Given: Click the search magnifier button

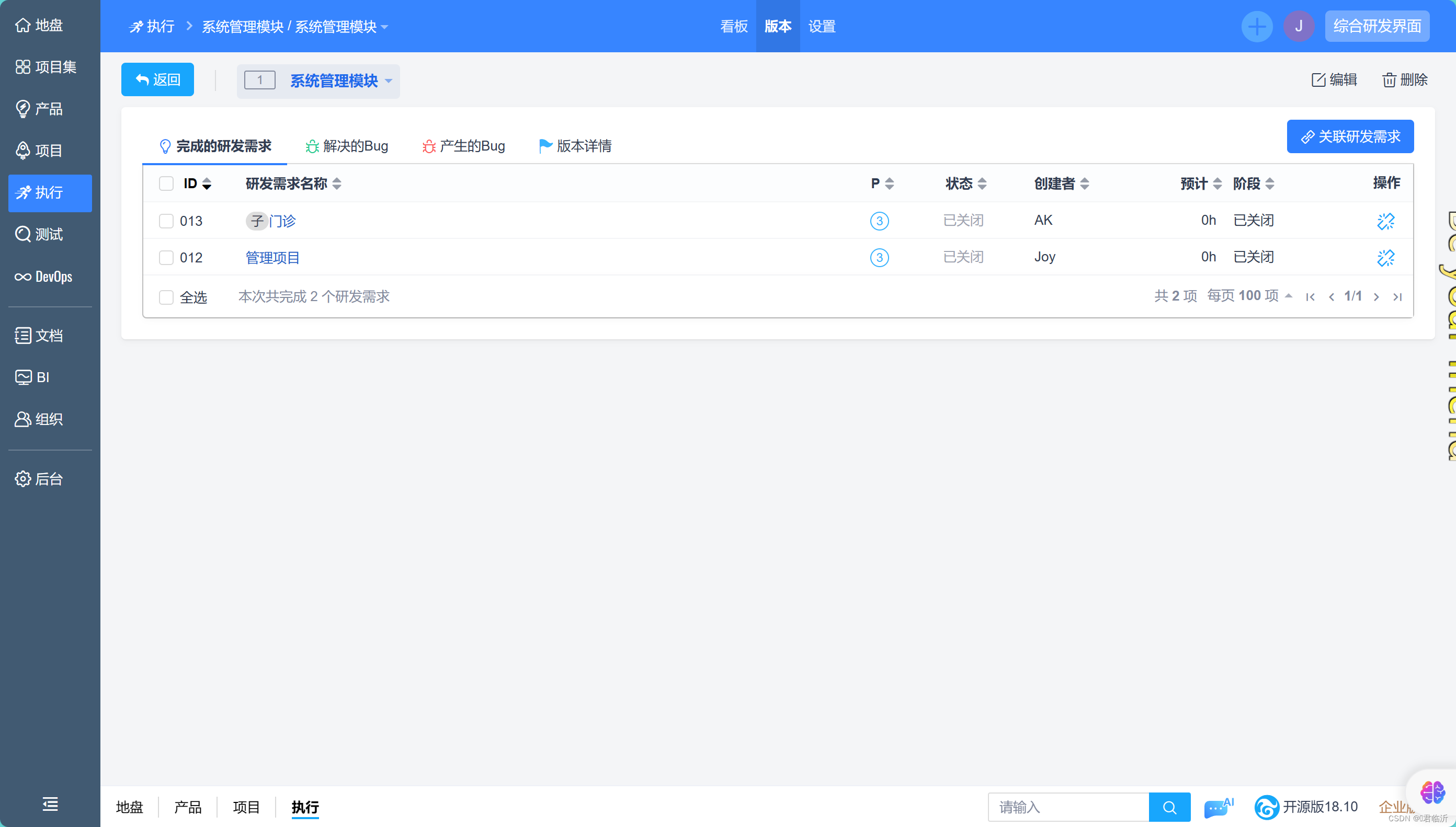Looking at the screenshot, I should [1169, 807].
